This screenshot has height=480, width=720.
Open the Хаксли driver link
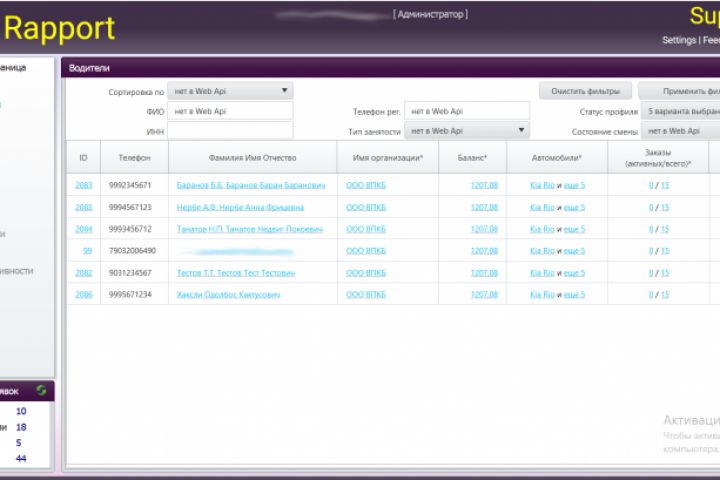click(228, 294)
